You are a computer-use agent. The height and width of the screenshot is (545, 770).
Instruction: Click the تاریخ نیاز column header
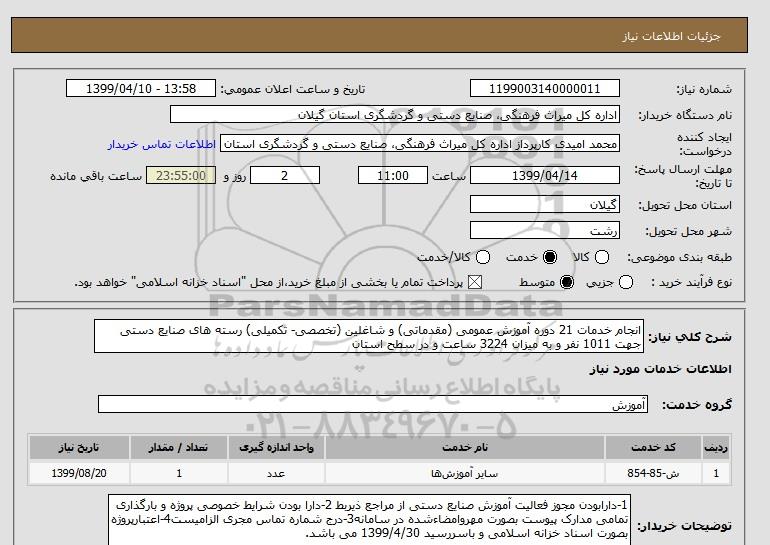pos(79,447)
